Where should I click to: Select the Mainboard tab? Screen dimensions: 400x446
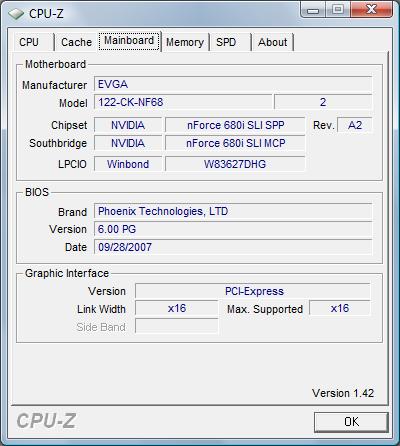coord(129,41)
